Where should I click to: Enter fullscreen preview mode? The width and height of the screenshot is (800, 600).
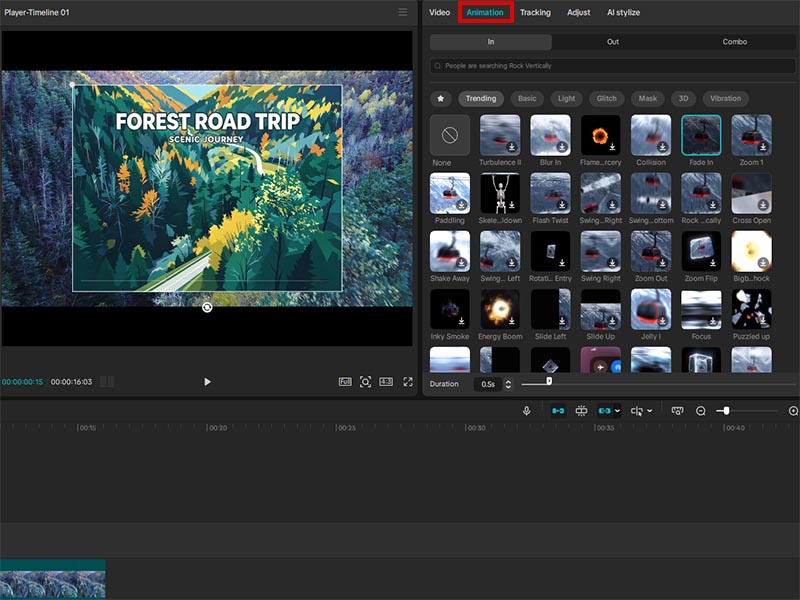tap(408, 382)
